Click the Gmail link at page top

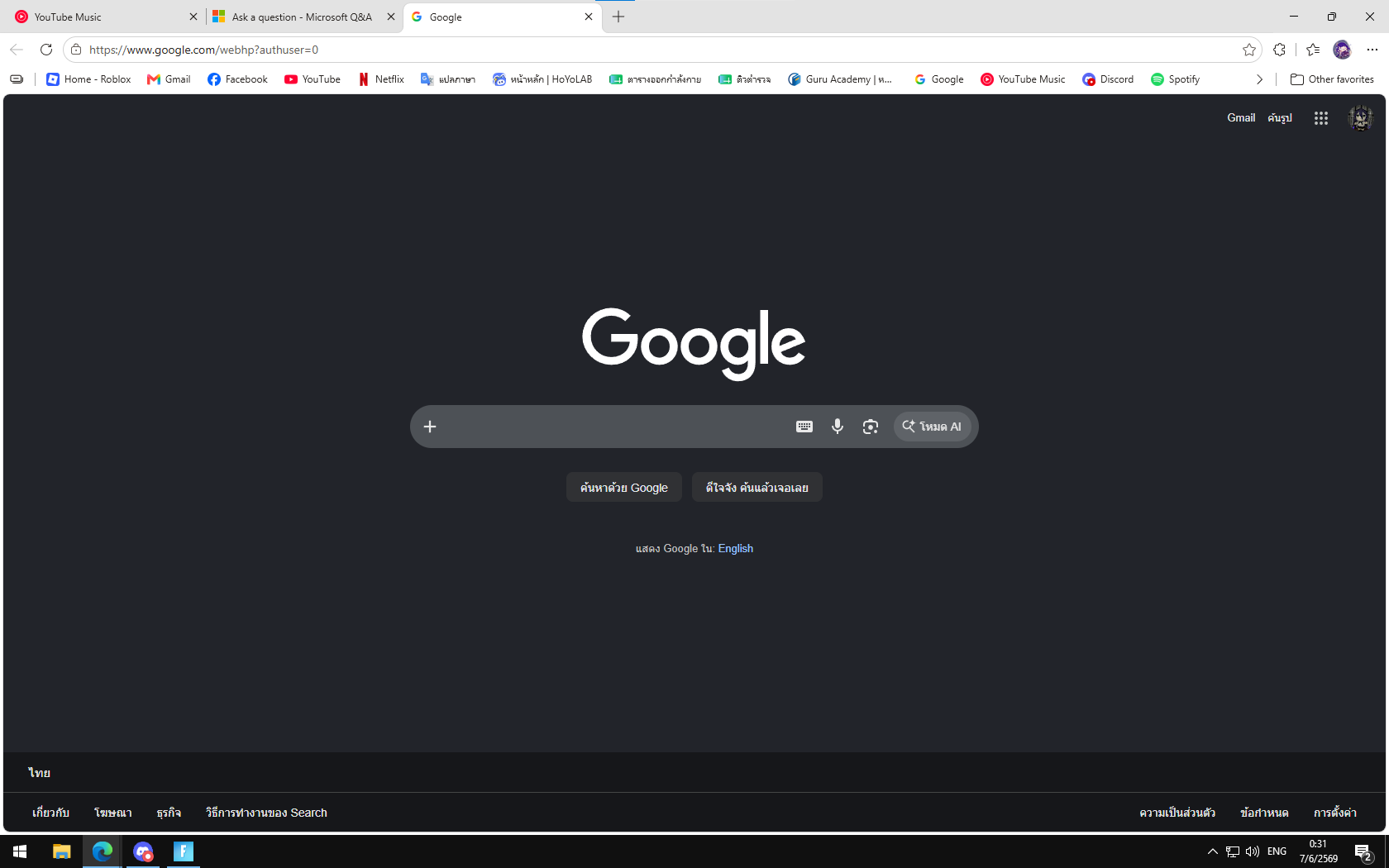[1241, 118]
